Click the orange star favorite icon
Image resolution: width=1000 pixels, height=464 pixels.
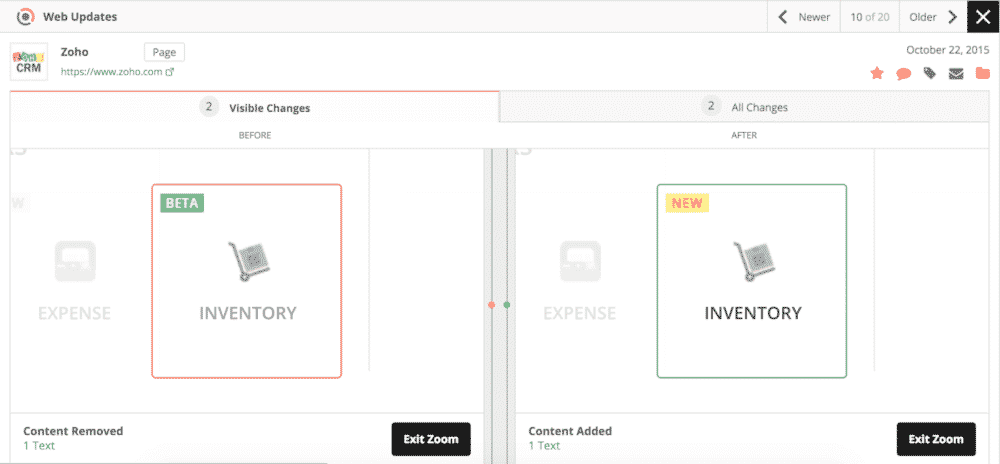coord(877,73)
